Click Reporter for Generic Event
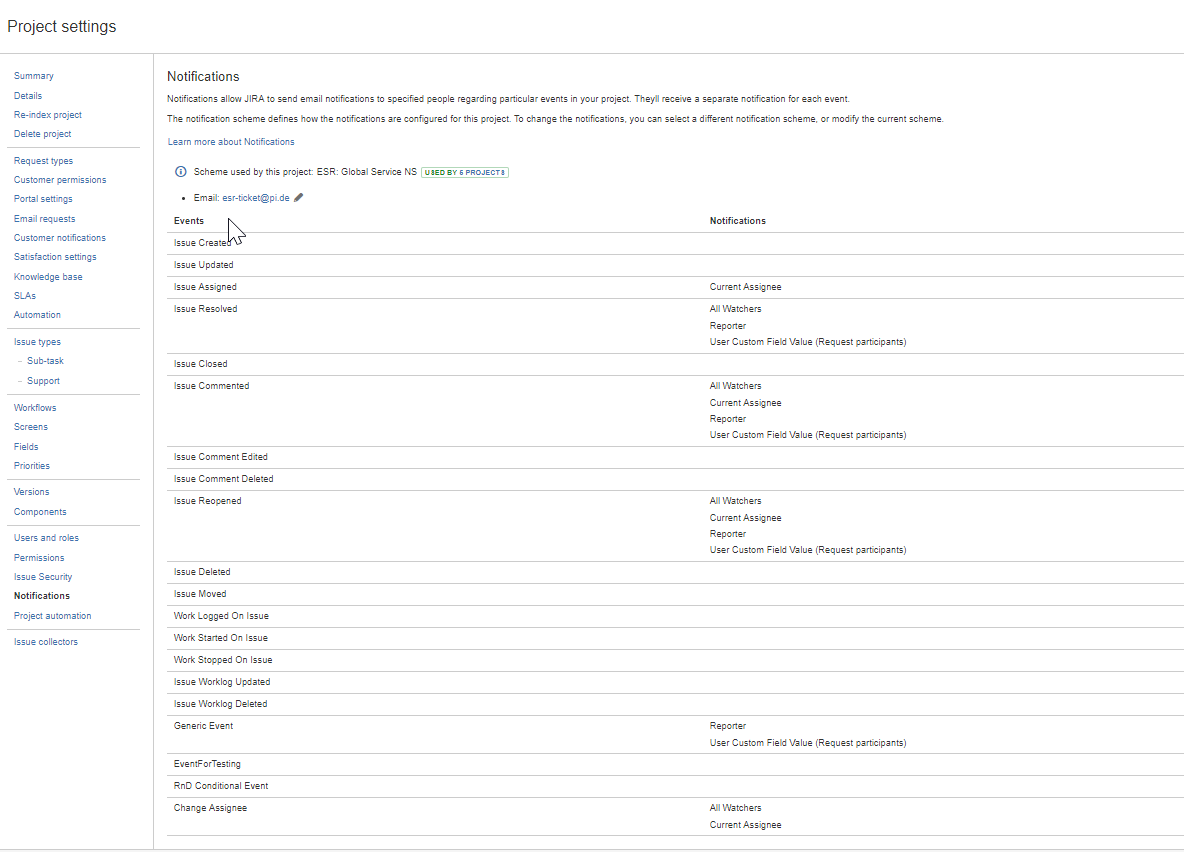 [x=728, y=726]
